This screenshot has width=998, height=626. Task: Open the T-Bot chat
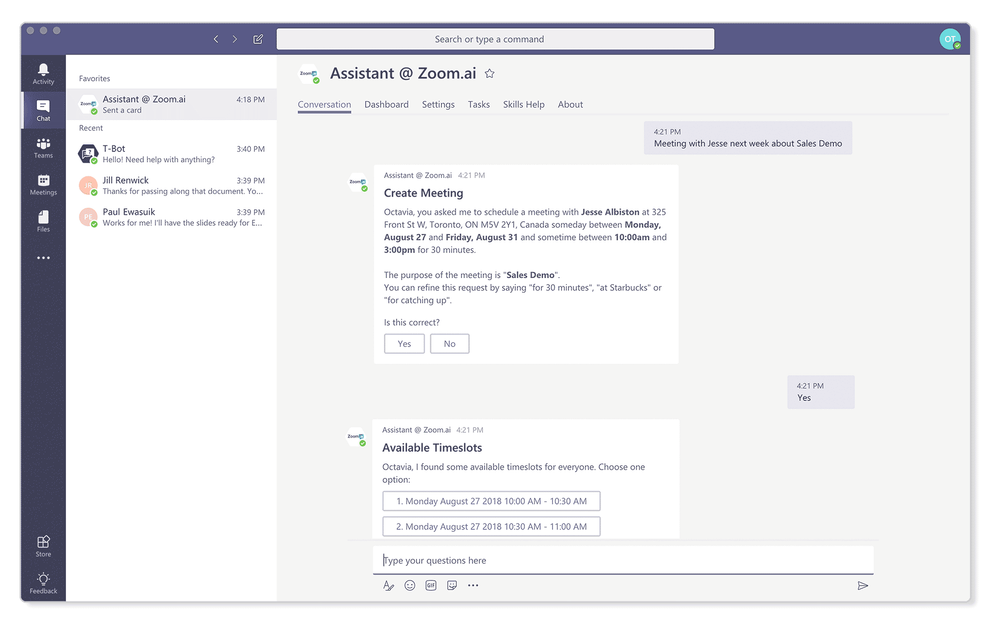(172, 153)
